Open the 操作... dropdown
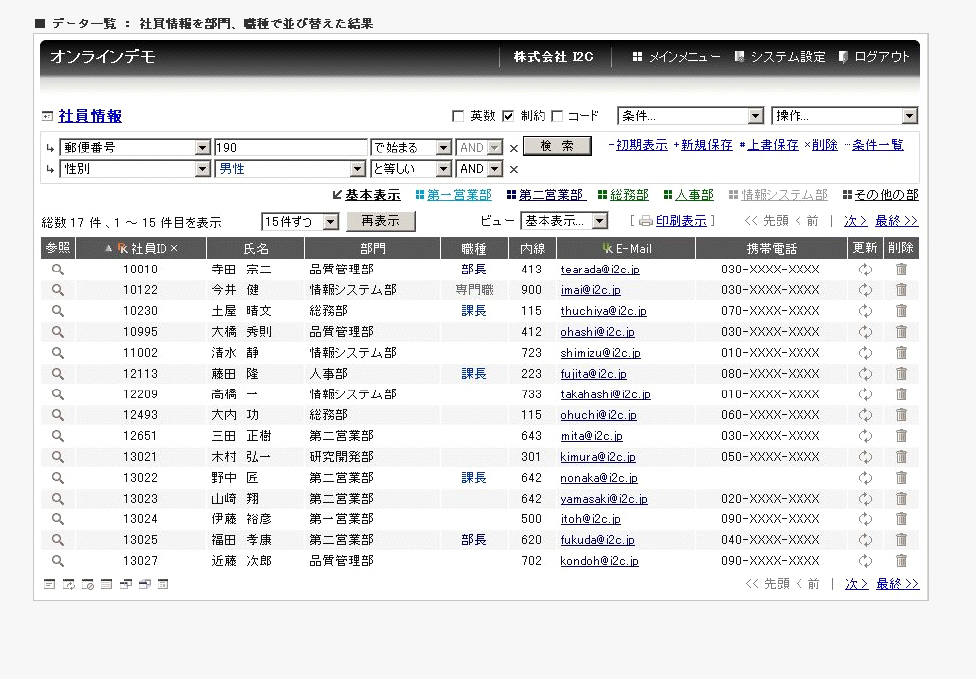This screenshot has height=679, width=976. coord(844,116)
